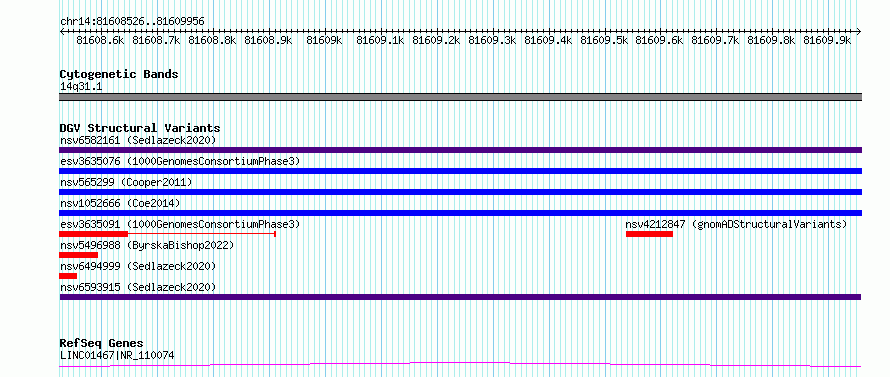Image resolution: width=890 pixels, height=377 pixels.
Task: Open nsv4212847 (gnomADStructuralVariants) variant label
Action: coord(736,224)
